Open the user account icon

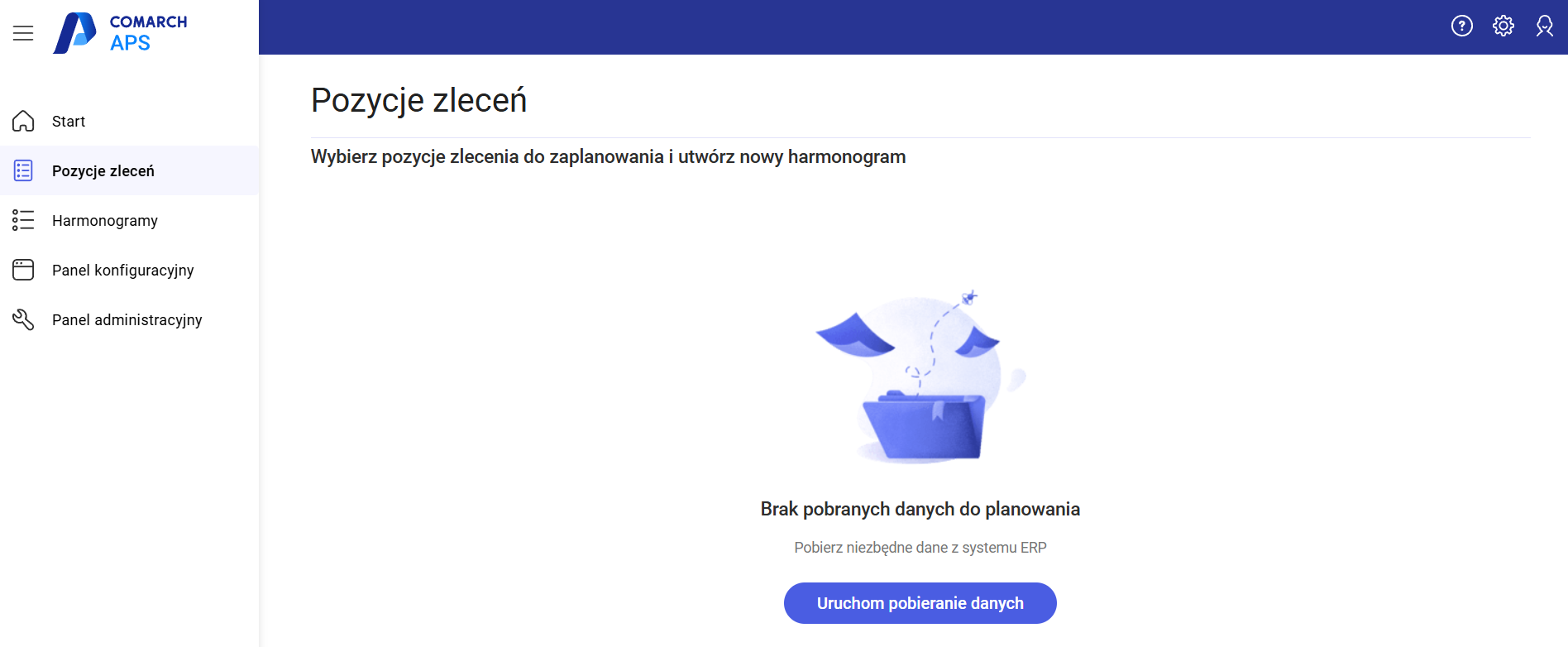pos(1544,26)
